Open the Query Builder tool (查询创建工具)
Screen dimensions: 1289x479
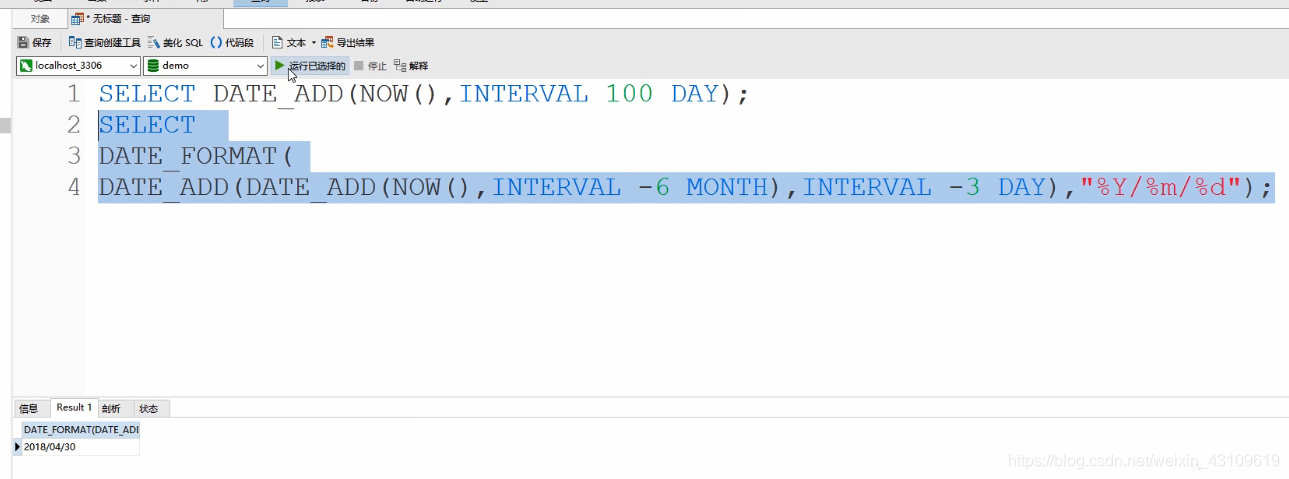[x=105, y=42]
